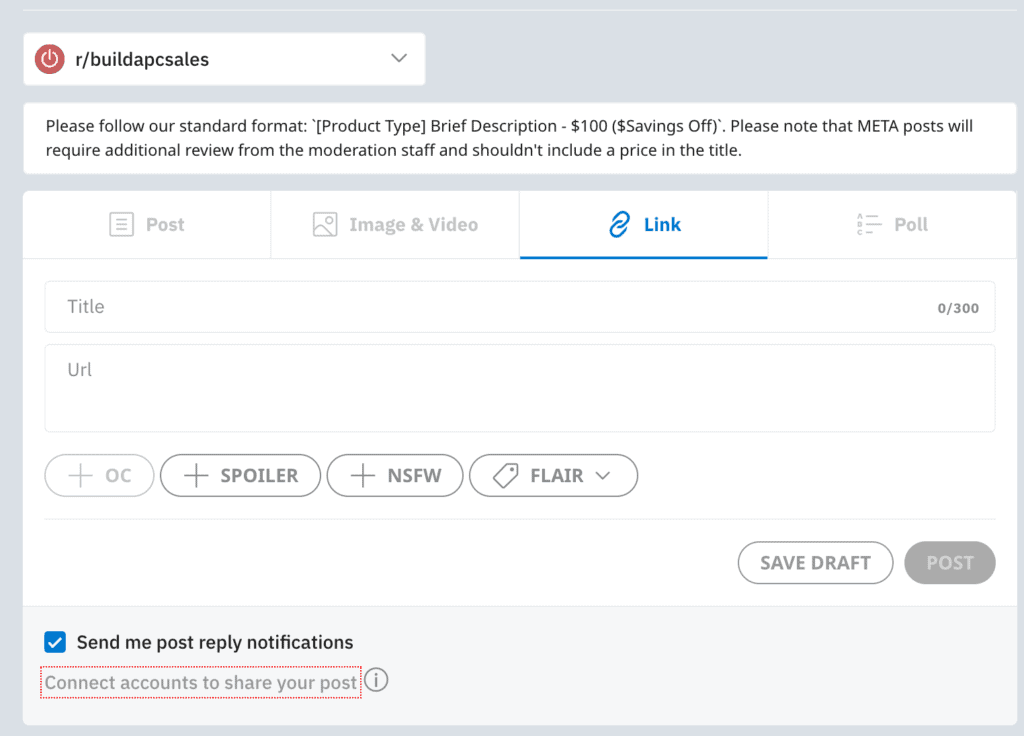Open Connect accounts to share your post
Viewport: 1024px width, 736px height.
click(x=200, y=683)
